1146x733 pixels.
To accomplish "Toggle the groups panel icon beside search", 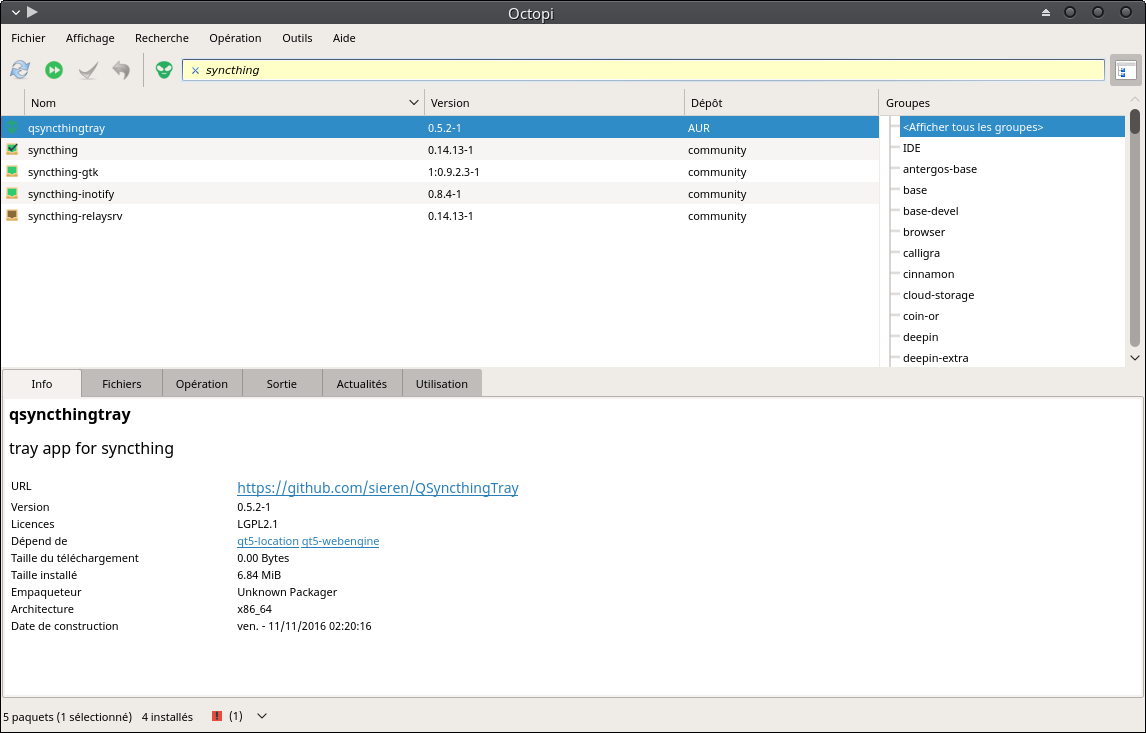I will (1126, 70).
